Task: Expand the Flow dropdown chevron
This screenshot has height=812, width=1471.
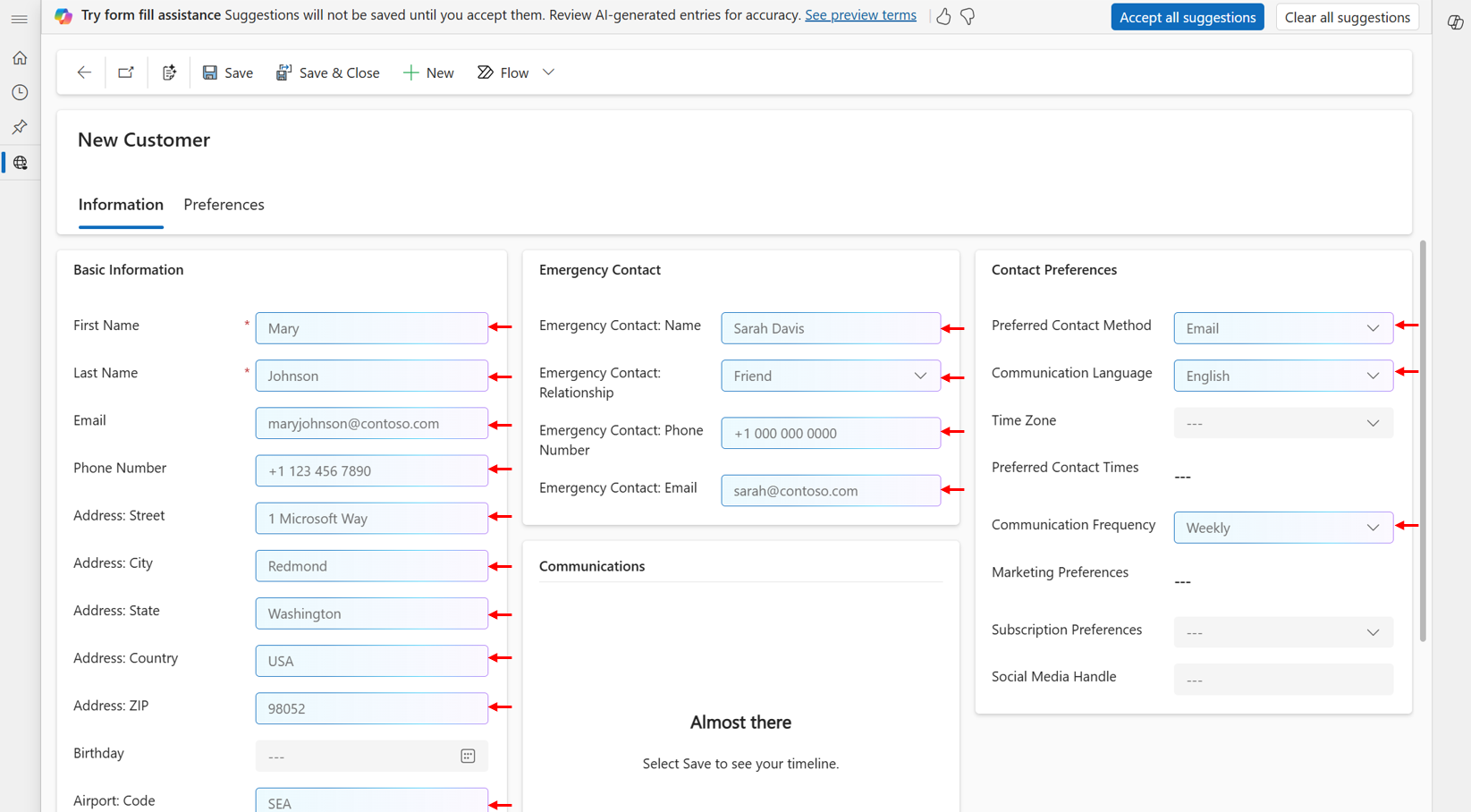Action: point(548,72)
